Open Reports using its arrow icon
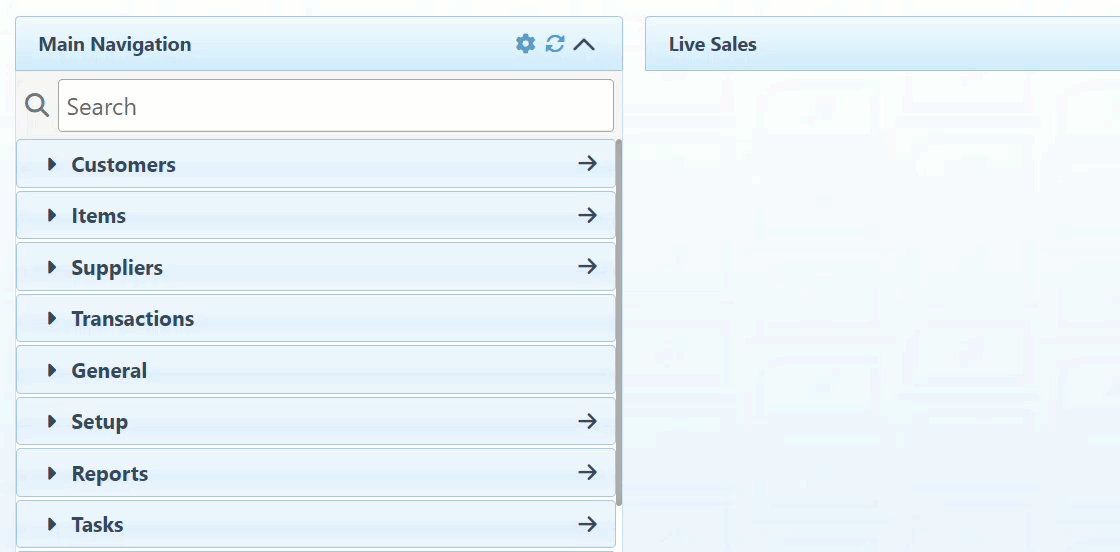 [x=588, y=472]
